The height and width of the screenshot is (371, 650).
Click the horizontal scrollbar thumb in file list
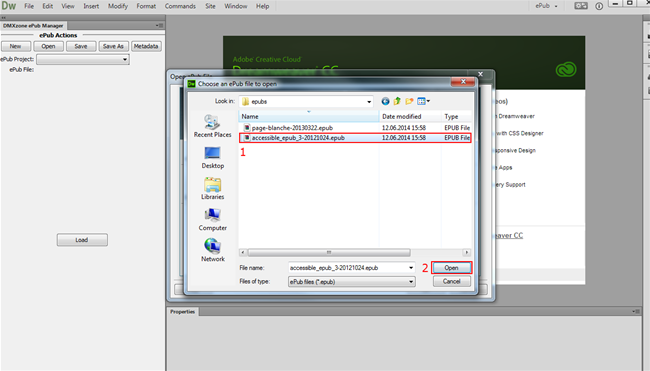pos(329,252)
